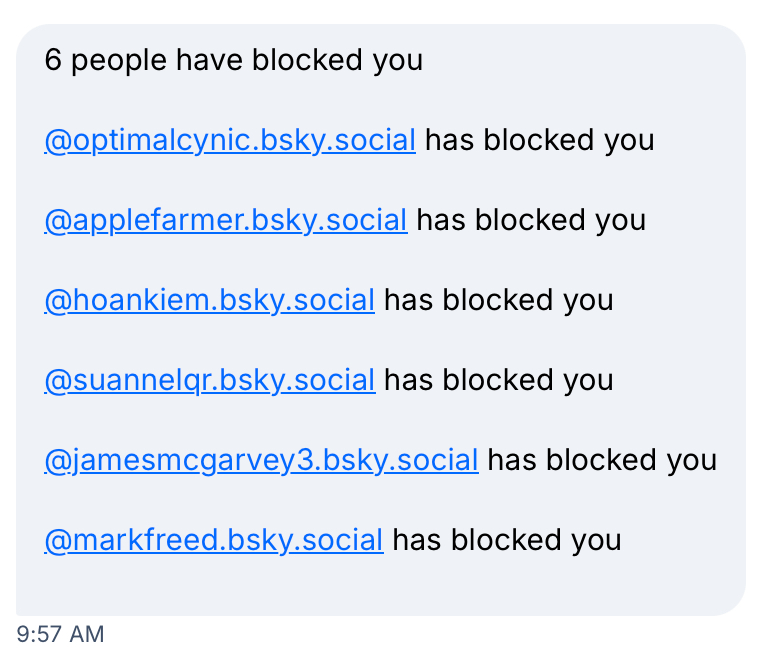Select "has blocked you" text after markfreed
Image resolution: width=764 pixels, height=664 pixels.
click(507, 540)
